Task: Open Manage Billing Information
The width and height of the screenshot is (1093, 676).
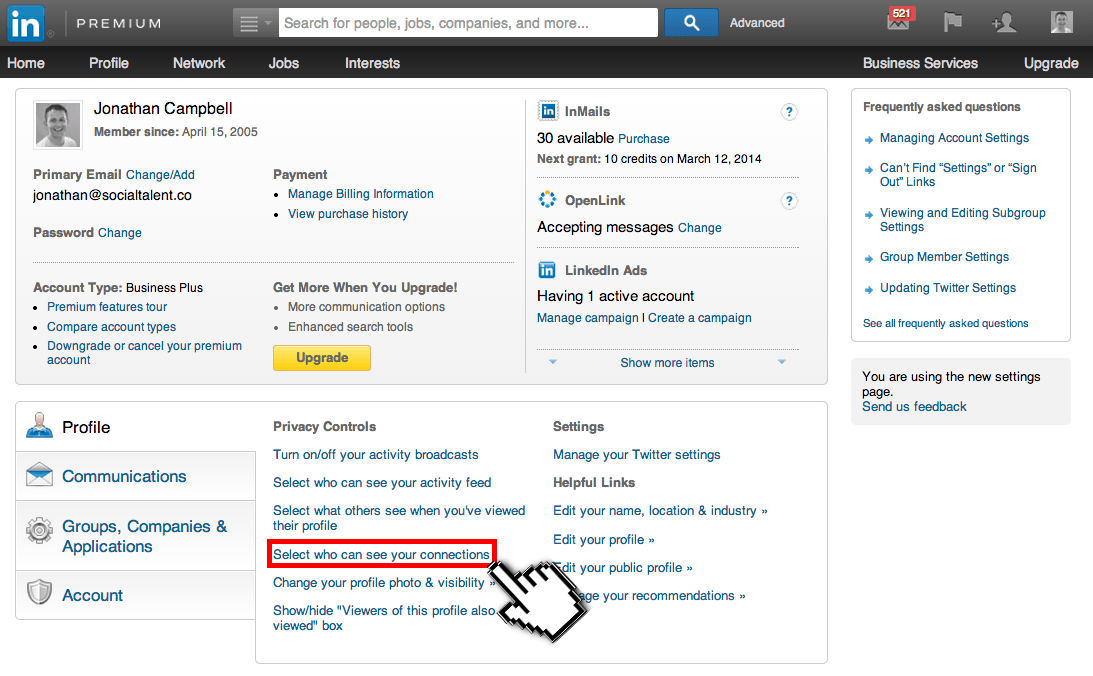Action: (x=360, y=194)
